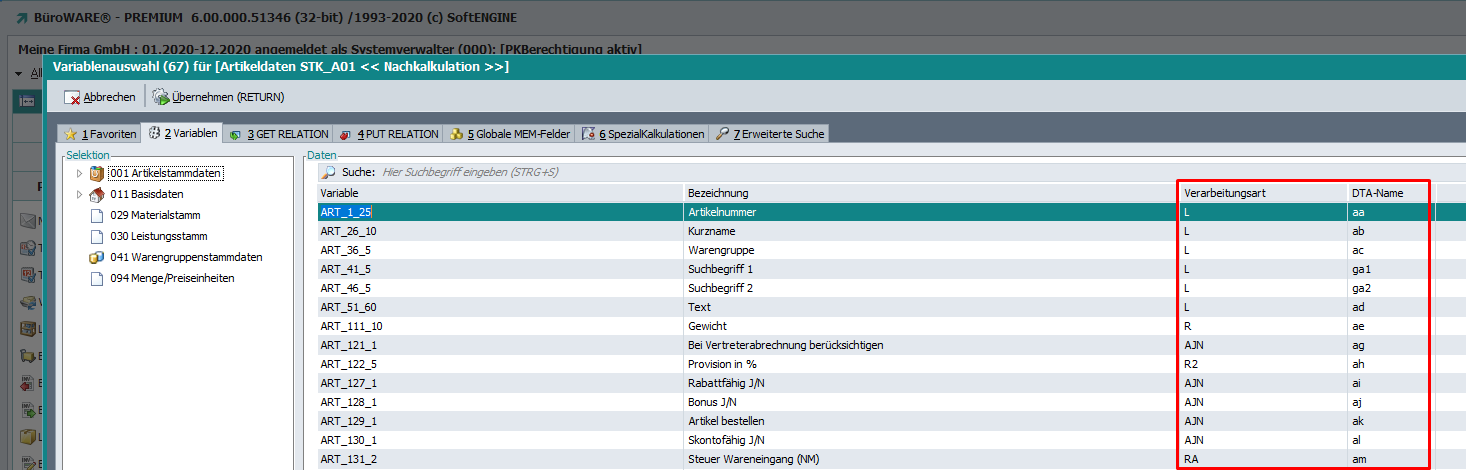Screen dimensions: 1466x470
Task: Select the 001 Artikelstammdaten folder icon
Action: pyautogui.click(x=97, y=174)
